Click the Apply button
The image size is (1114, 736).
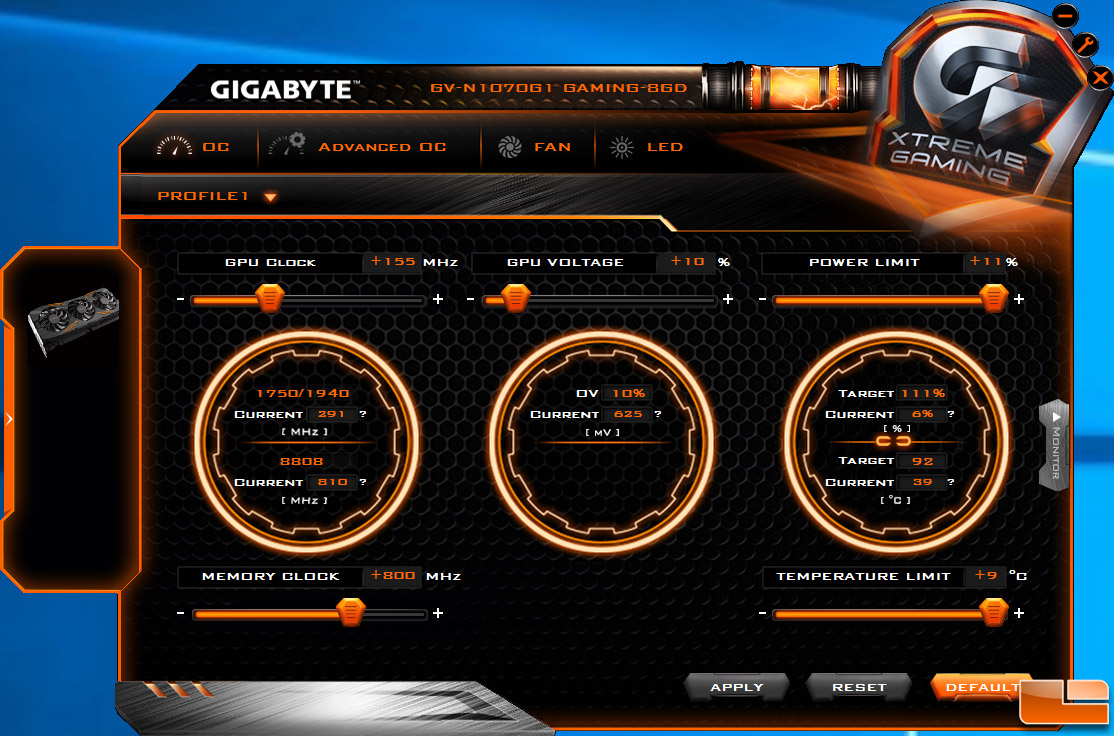pos(737,687)
